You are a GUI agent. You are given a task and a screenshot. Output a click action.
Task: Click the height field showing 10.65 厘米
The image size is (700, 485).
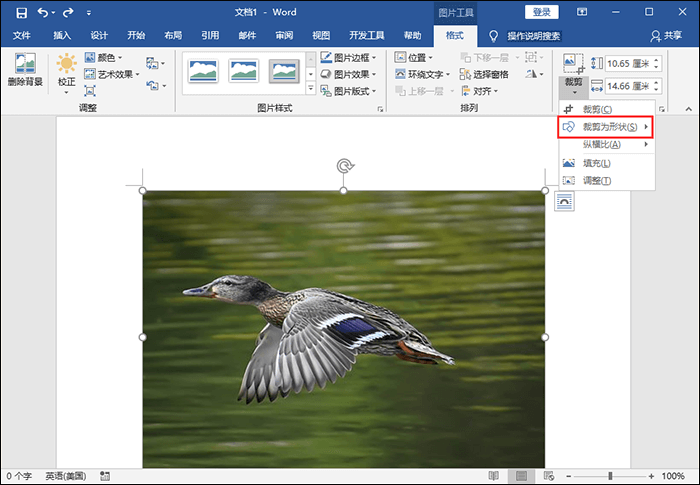[629, 63]
